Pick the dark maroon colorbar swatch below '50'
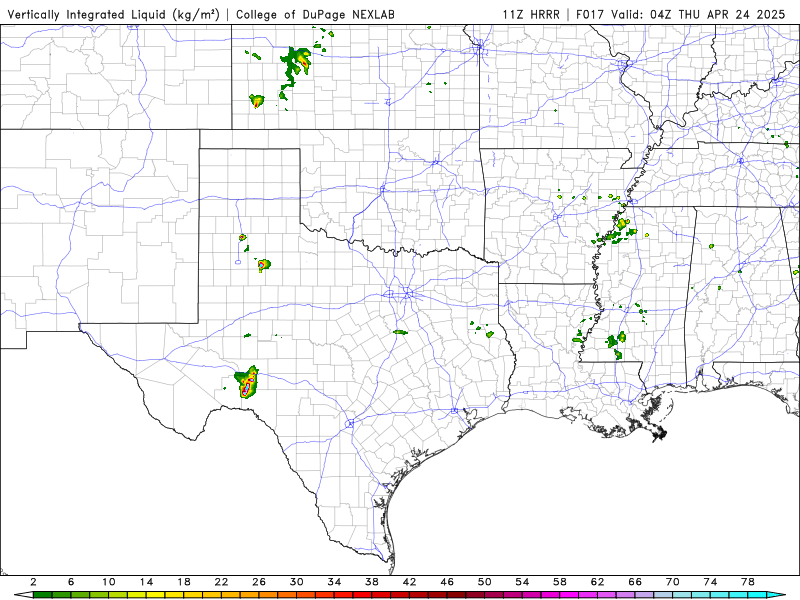This screenshot has height=600, width=800. click(x=494, y=595)
